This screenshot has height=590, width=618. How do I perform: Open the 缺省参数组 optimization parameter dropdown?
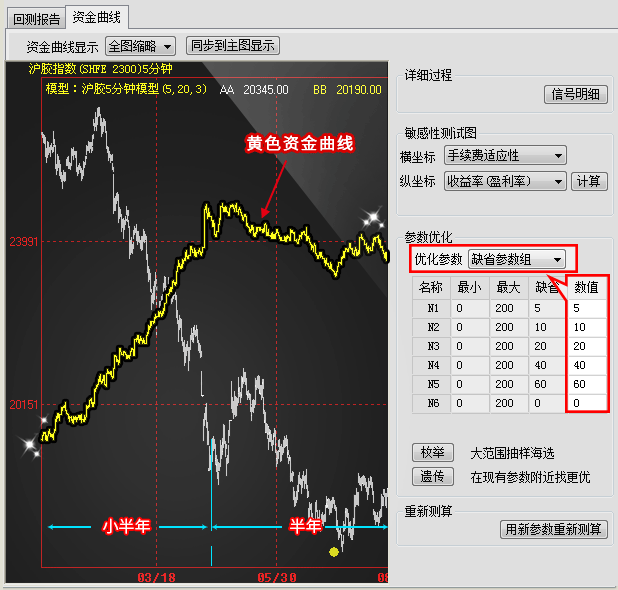(517, 259)
